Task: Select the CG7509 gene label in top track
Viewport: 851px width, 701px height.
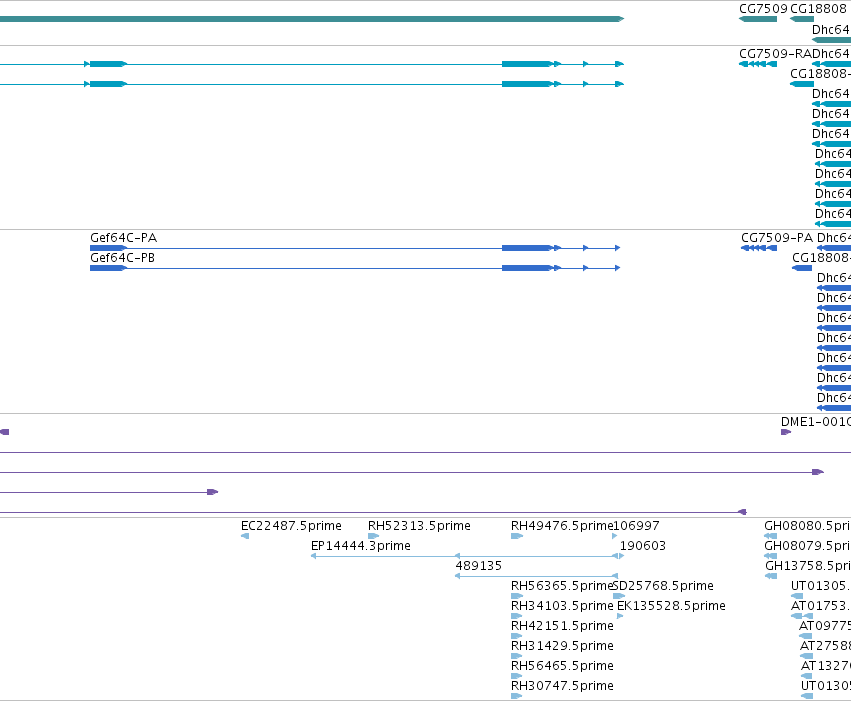Action: point(763,9)
